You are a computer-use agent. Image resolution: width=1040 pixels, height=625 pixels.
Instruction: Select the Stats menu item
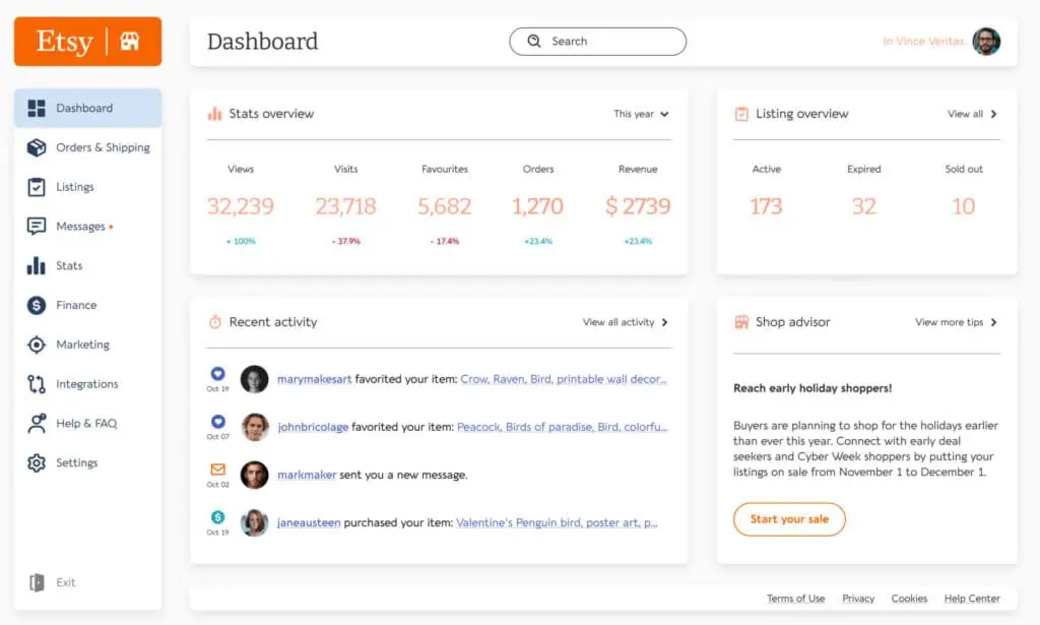point(88,266)
